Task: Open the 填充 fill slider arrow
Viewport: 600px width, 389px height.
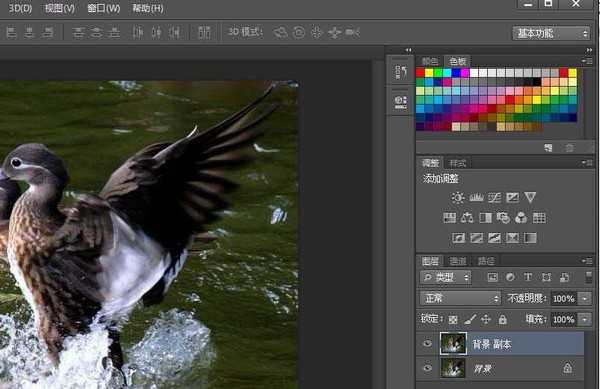Action: (585, 319)
